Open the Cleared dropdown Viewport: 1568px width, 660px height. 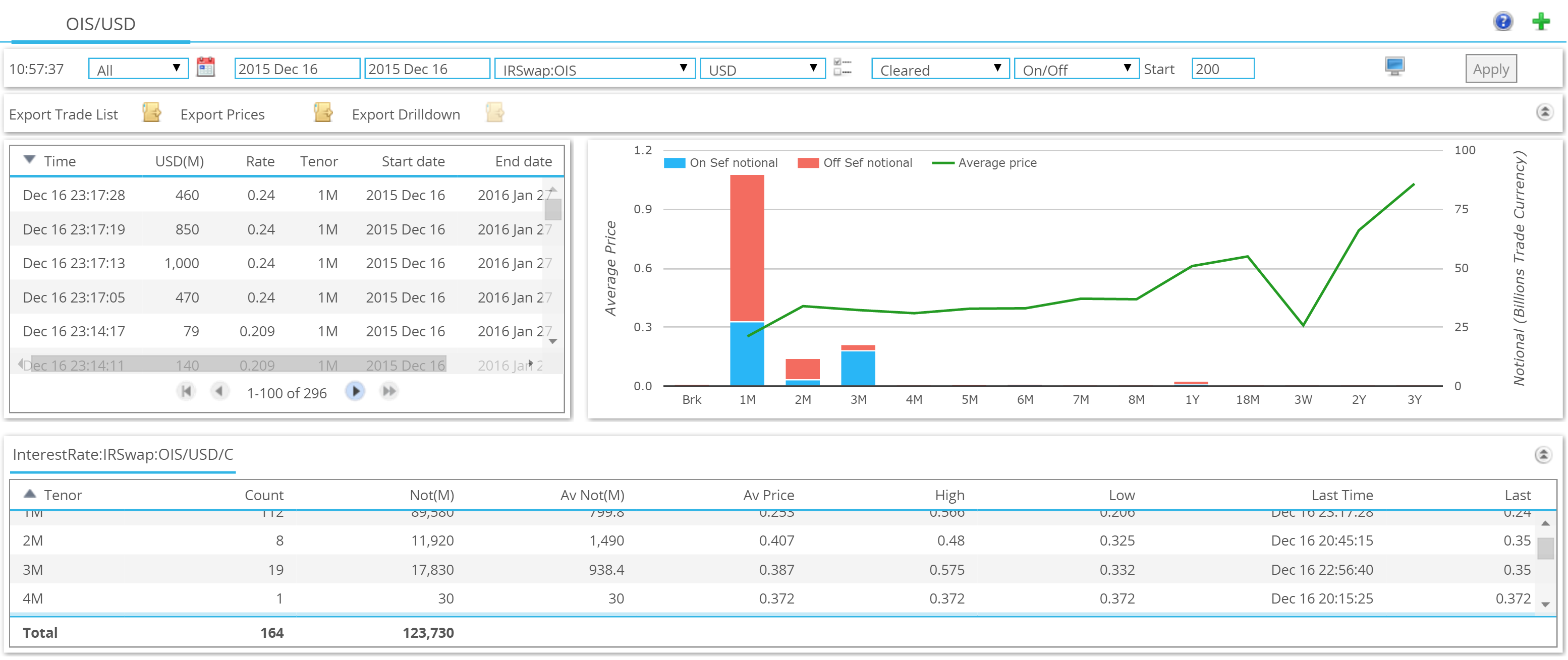click(940, 69)
